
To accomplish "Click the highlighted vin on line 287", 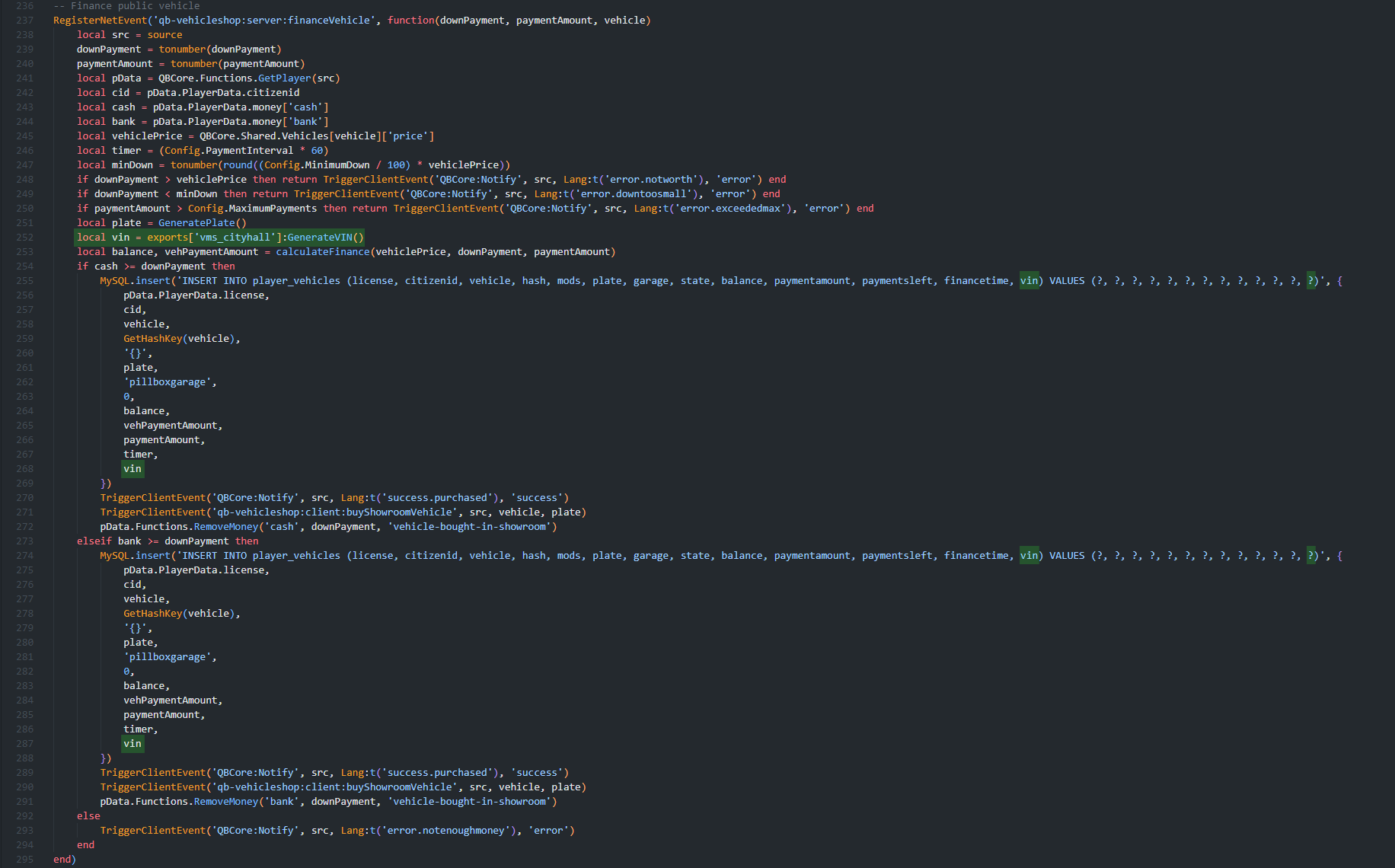I will [132, 744].
